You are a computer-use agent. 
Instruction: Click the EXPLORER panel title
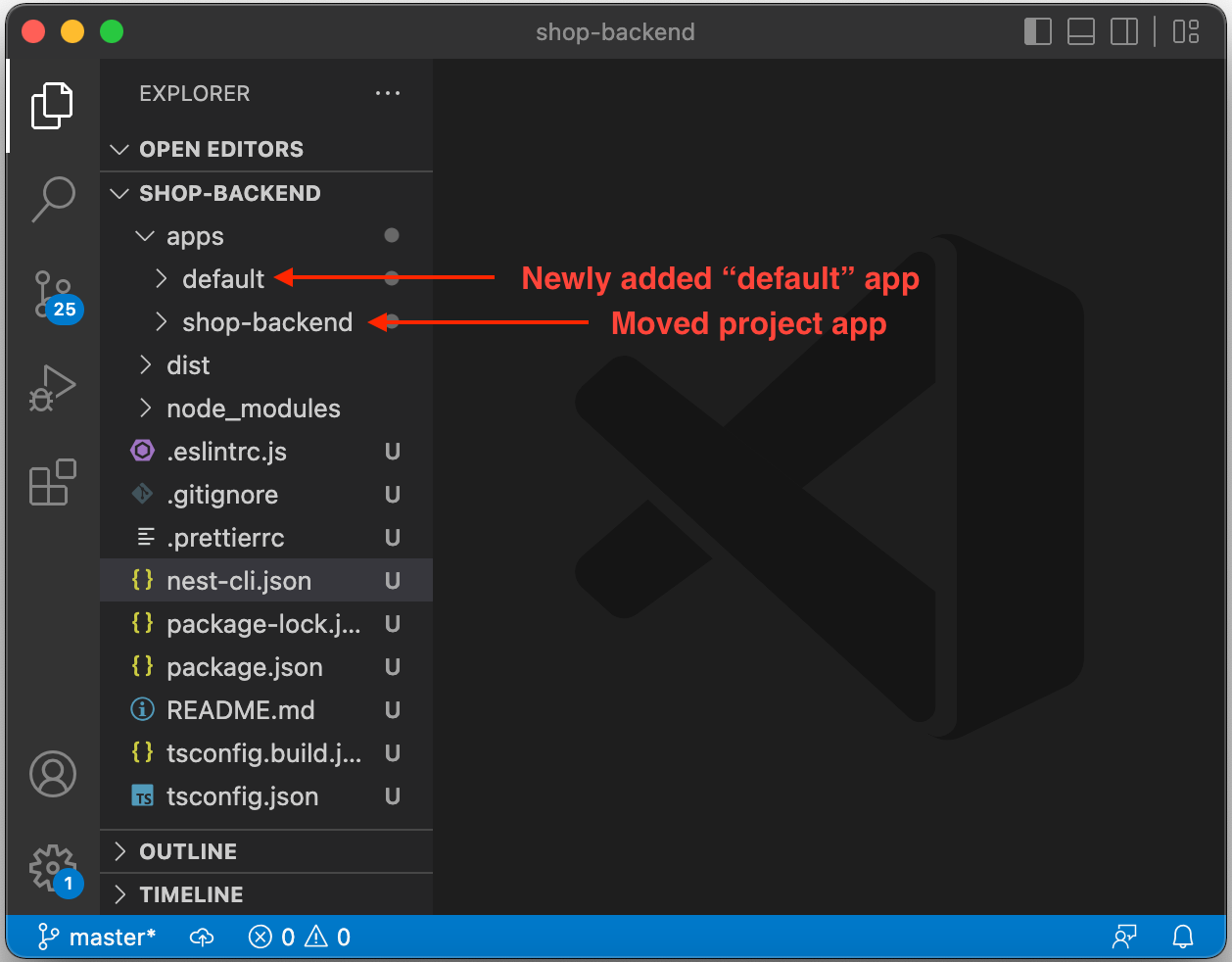tap(195, 94)
